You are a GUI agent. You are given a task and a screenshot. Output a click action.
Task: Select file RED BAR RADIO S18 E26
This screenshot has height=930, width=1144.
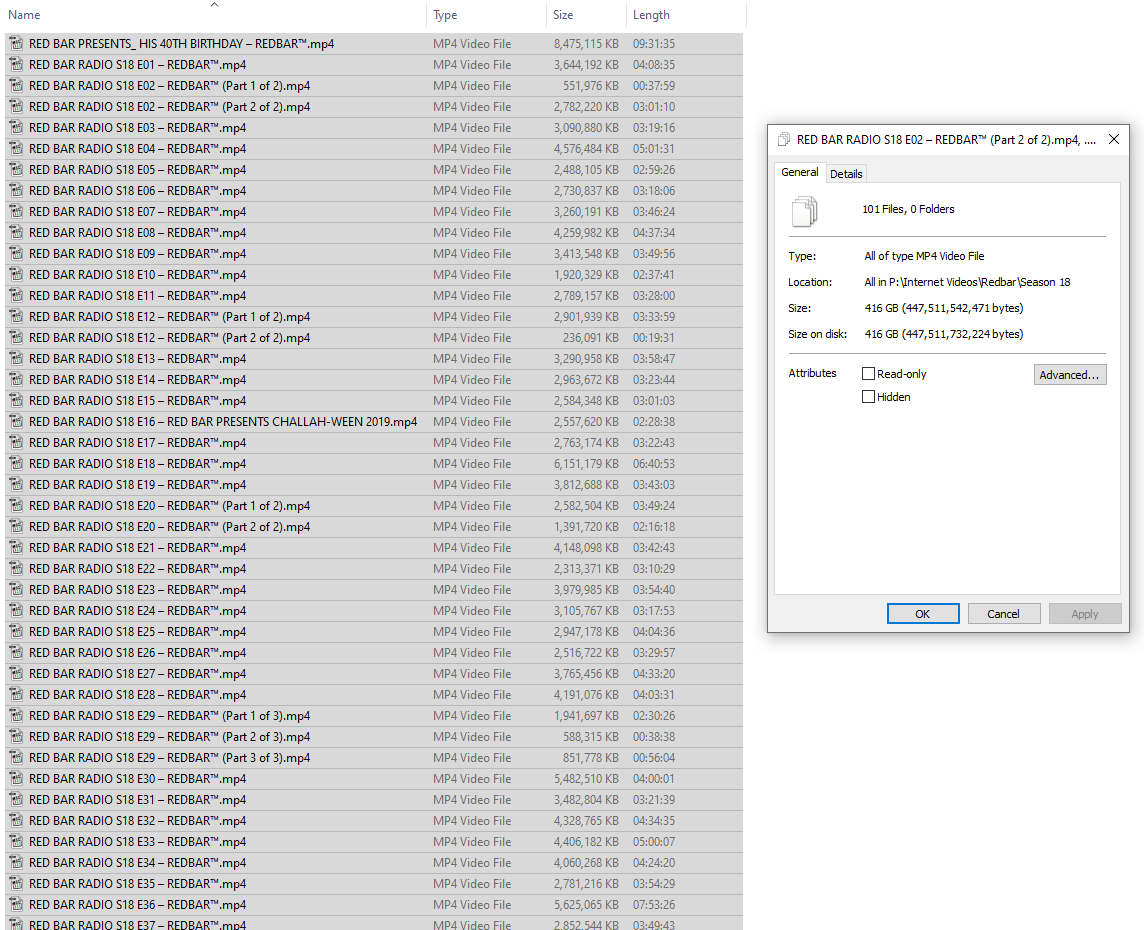point(374,653)
